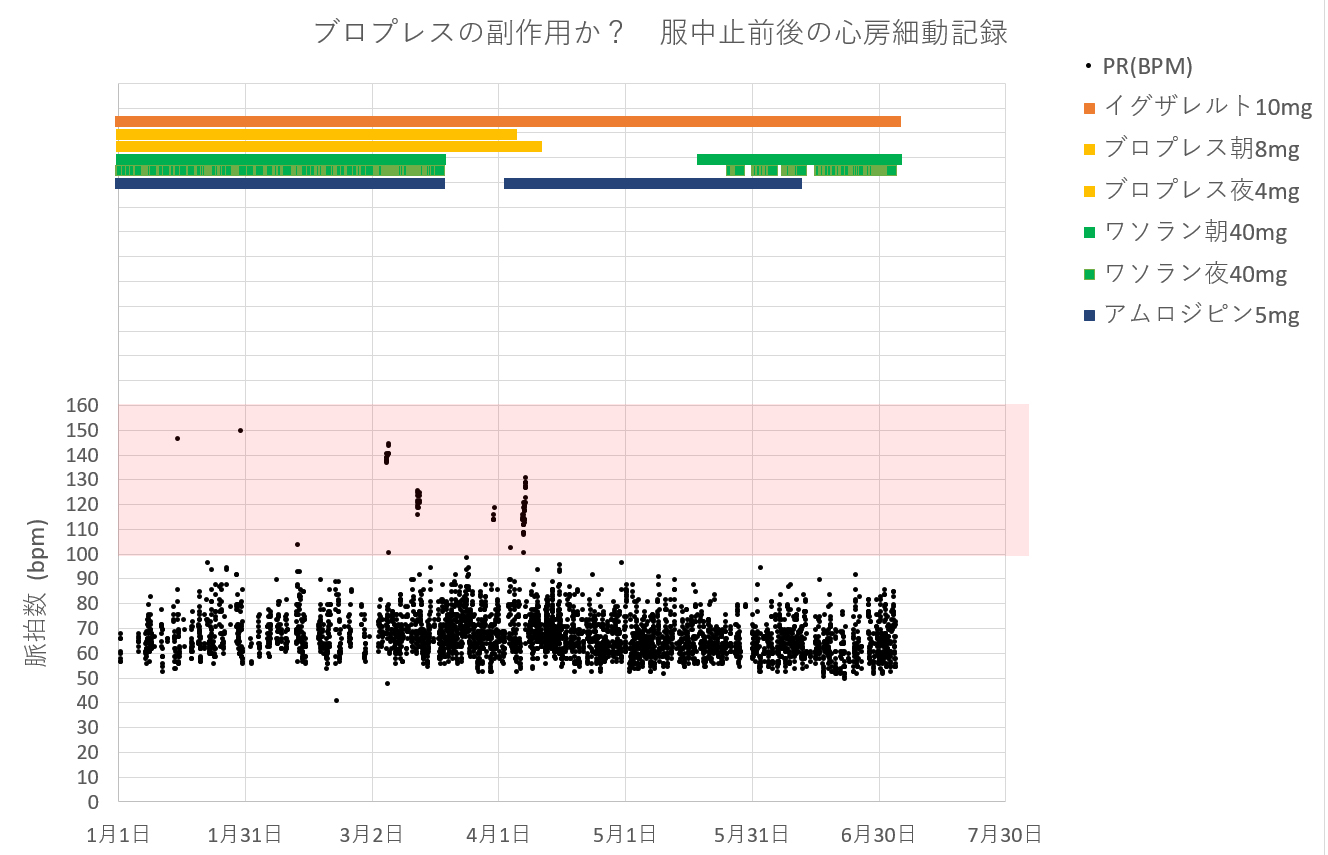The height and width of the screenshot is (855, 1328).
Task: Click the long orange イグザレルト bar
Action: [507, 121]
